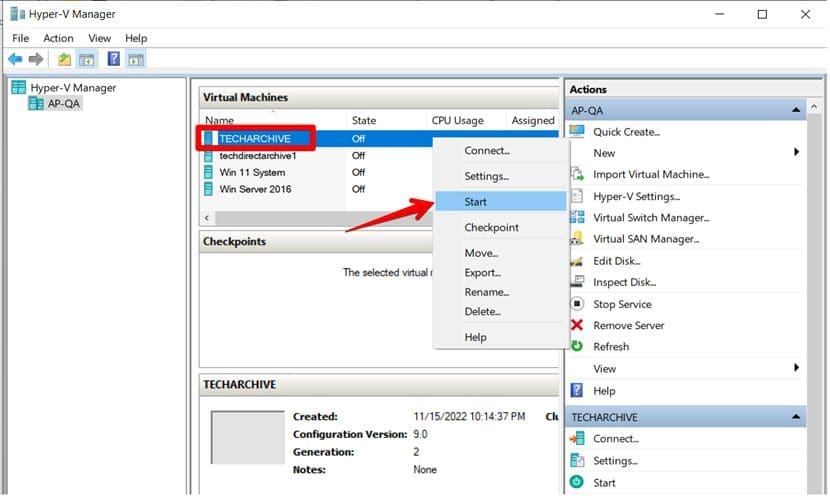
Task: Click the virtual machines list left scroll arrow
Action: (x=207, y=217)
